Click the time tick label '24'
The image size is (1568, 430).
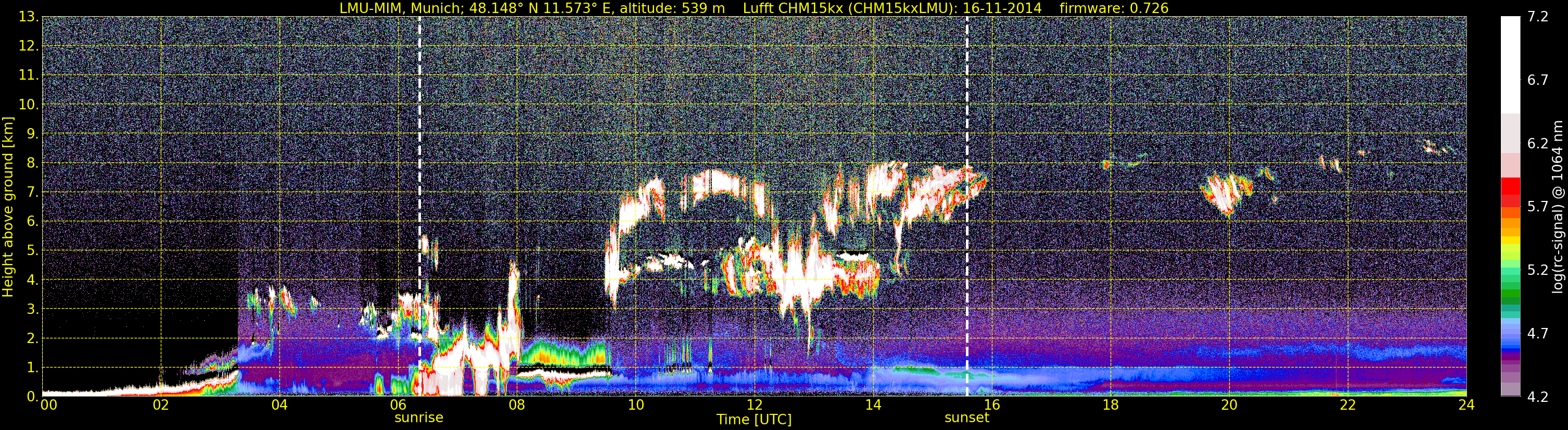coord(1467,406)
